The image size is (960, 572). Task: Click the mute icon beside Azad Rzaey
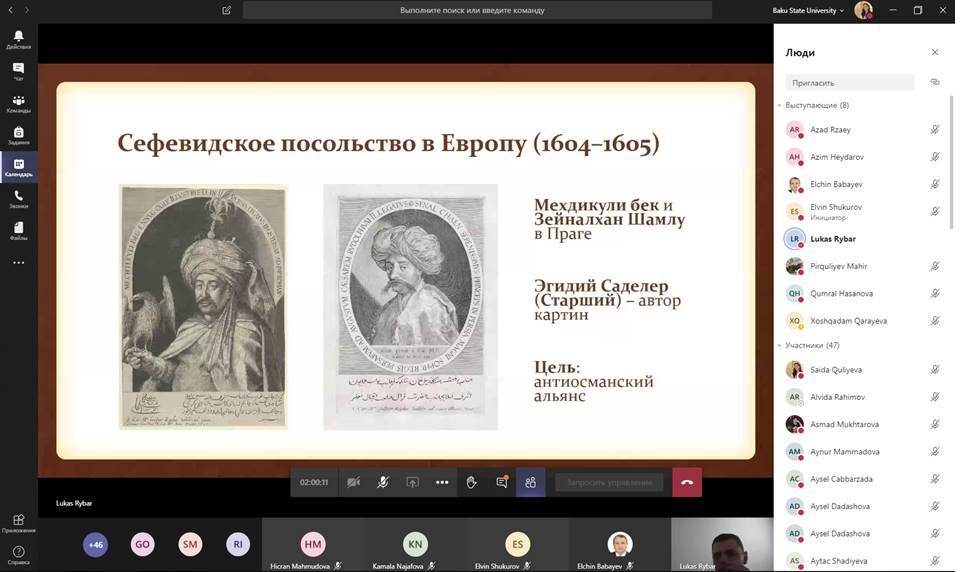(935, 130)
